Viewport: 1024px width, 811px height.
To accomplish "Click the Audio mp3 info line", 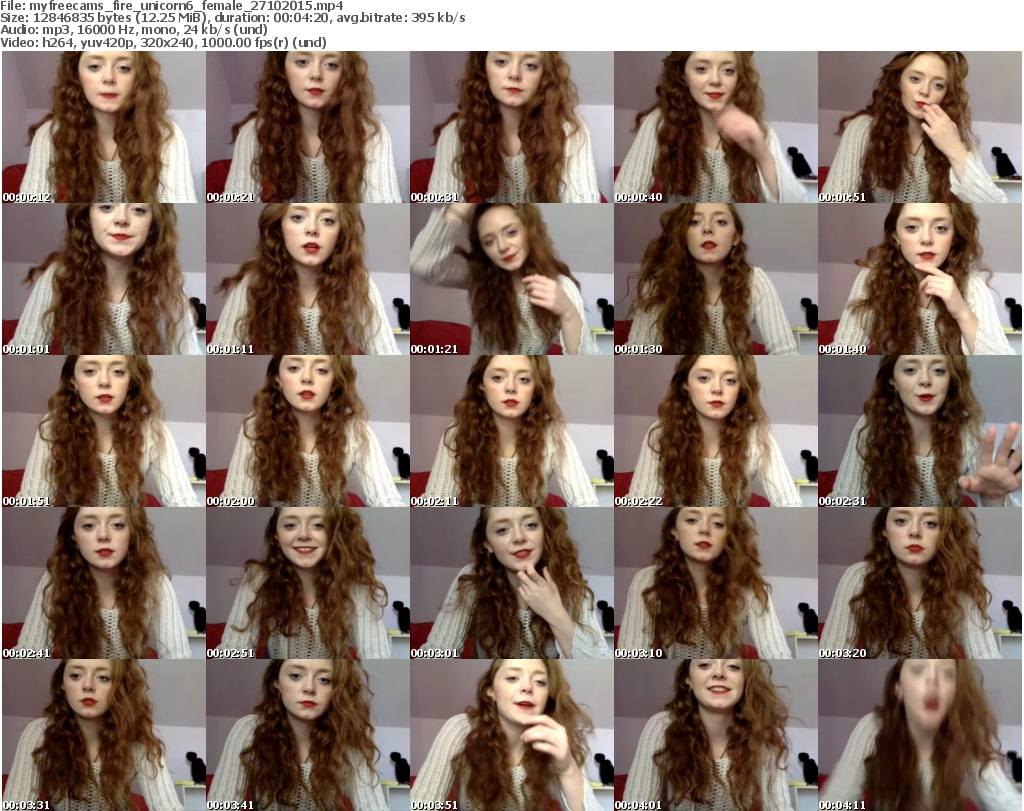I will [134, 30].
